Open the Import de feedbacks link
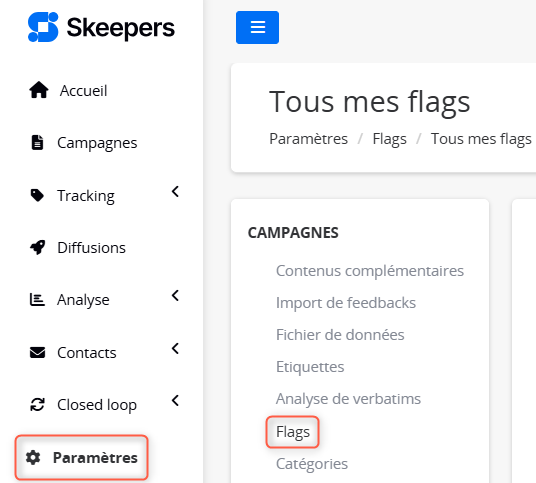The height and width of the screenshot is (483, 536). [x=346, y=303]
